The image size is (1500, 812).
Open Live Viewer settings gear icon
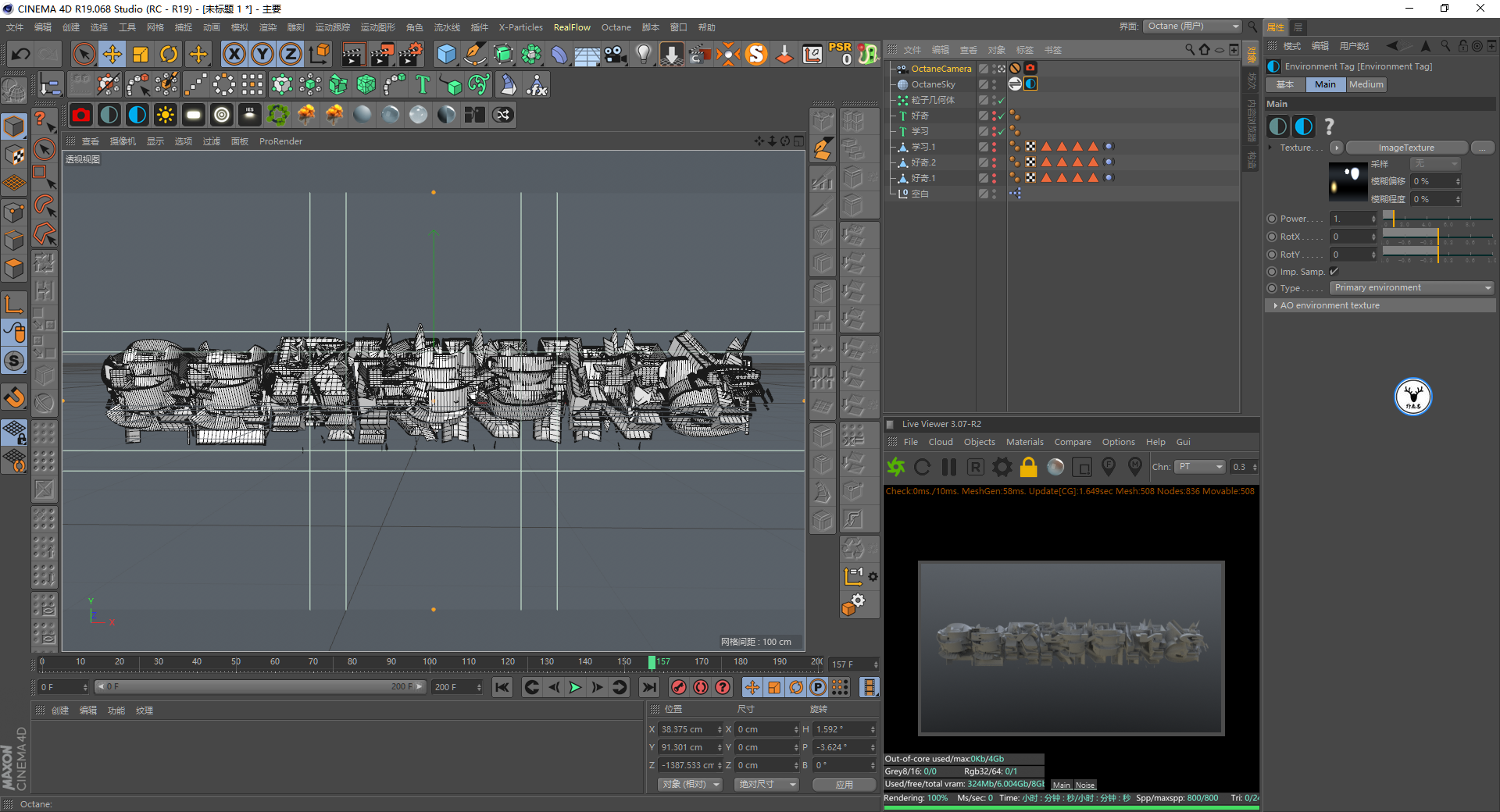pos(1002,467)
